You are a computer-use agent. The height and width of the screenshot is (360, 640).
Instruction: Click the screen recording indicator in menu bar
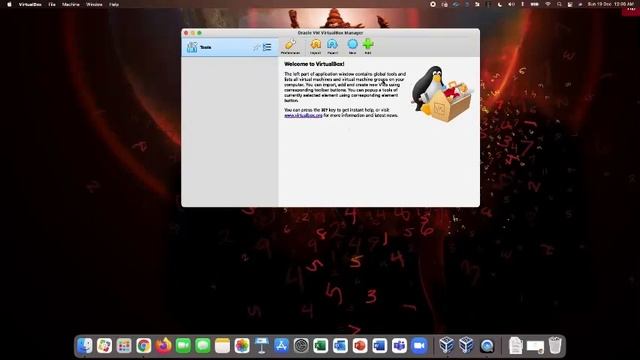click(x=433, y=4)
